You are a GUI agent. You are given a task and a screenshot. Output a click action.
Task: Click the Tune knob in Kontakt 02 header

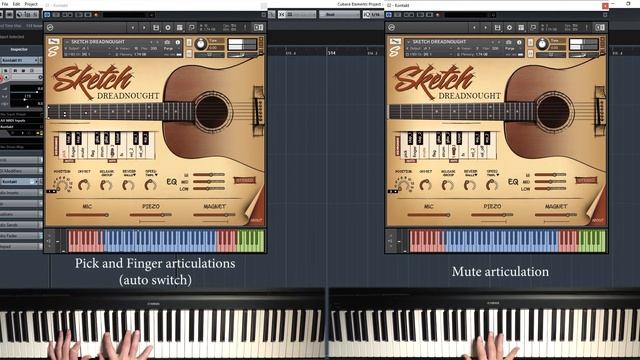tap(542, 44)
